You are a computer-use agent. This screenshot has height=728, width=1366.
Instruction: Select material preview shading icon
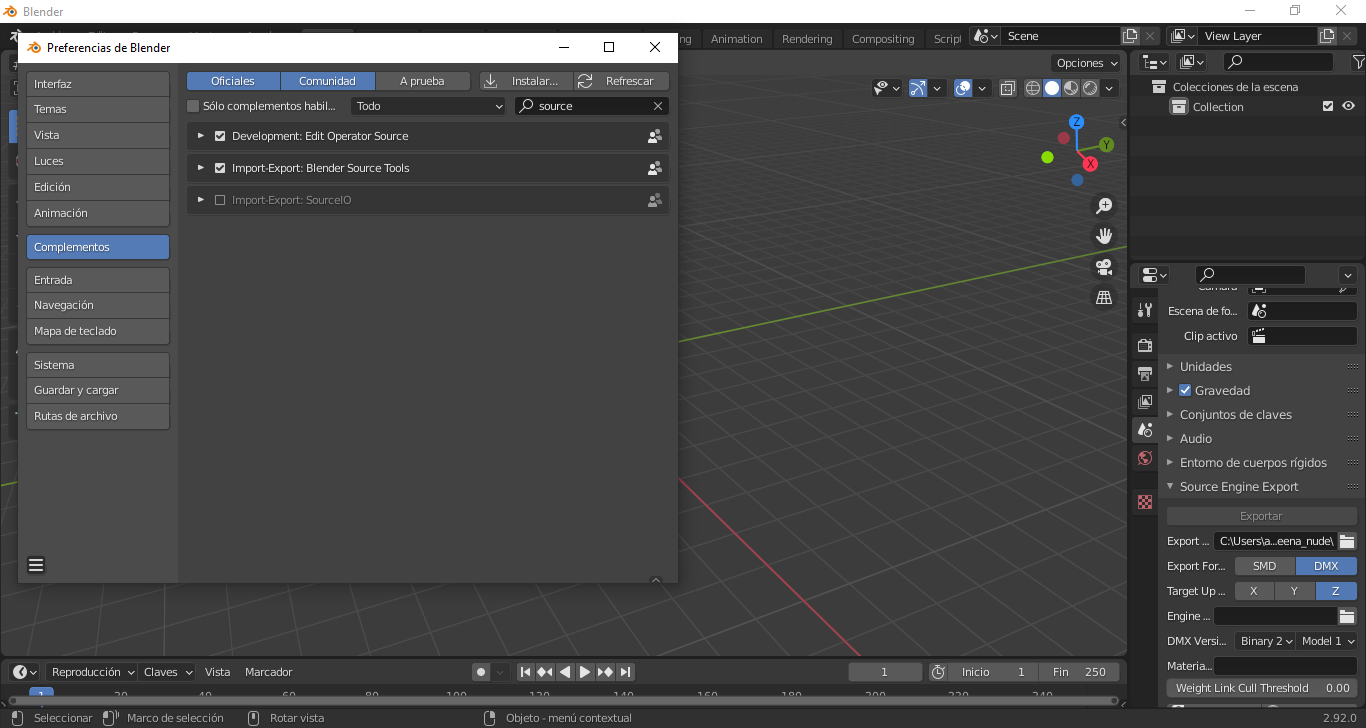(1071, 88)
